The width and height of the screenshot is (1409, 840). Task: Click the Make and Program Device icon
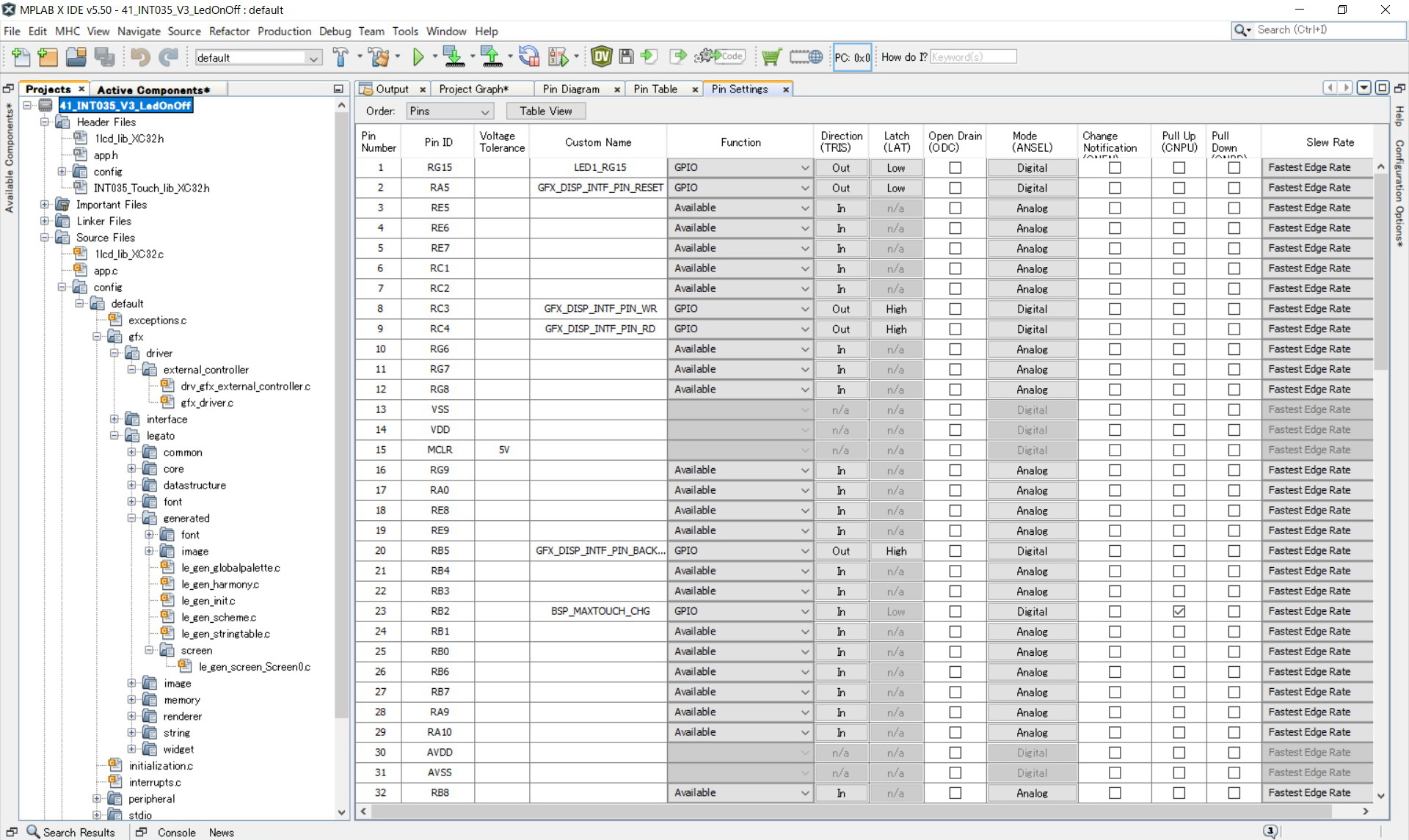coord(454,56)
